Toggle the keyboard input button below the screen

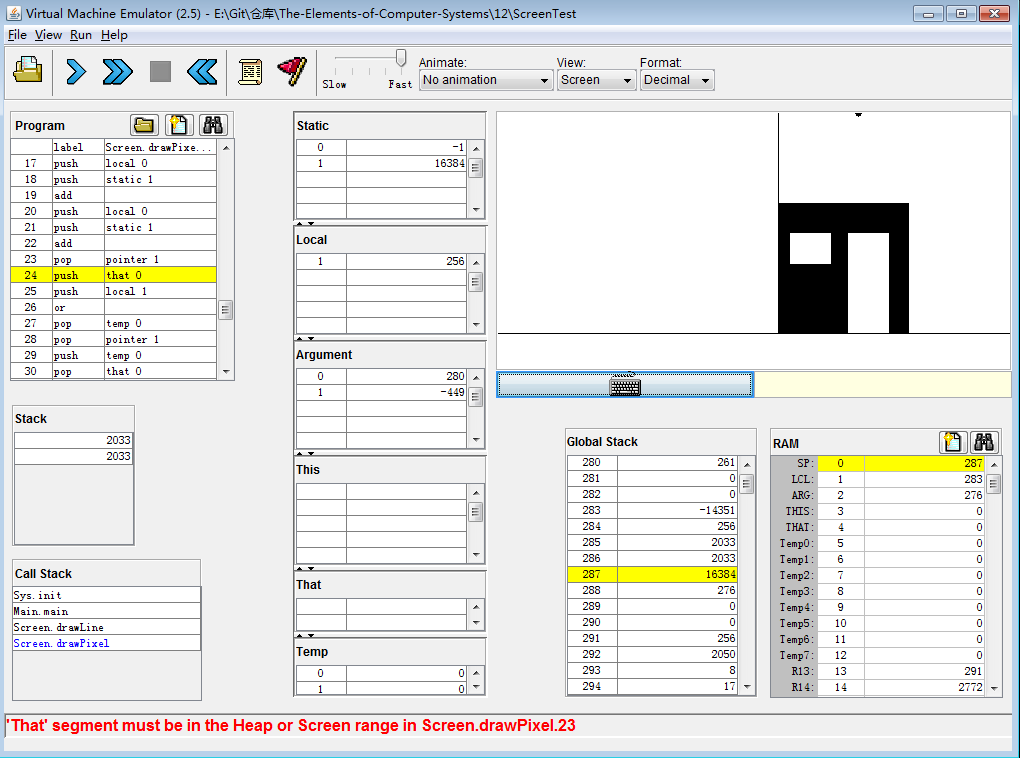click(x=625, y=385)
